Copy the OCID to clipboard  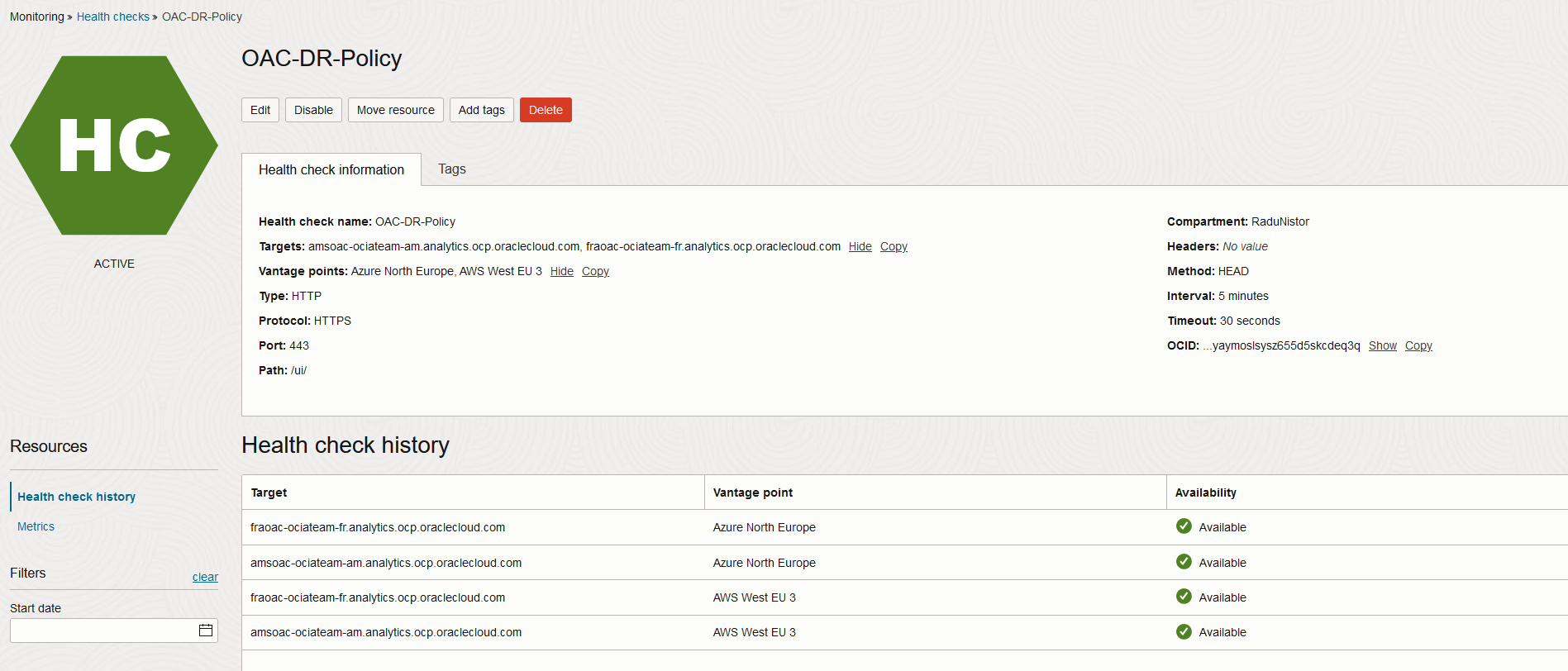coord(1418,346)
